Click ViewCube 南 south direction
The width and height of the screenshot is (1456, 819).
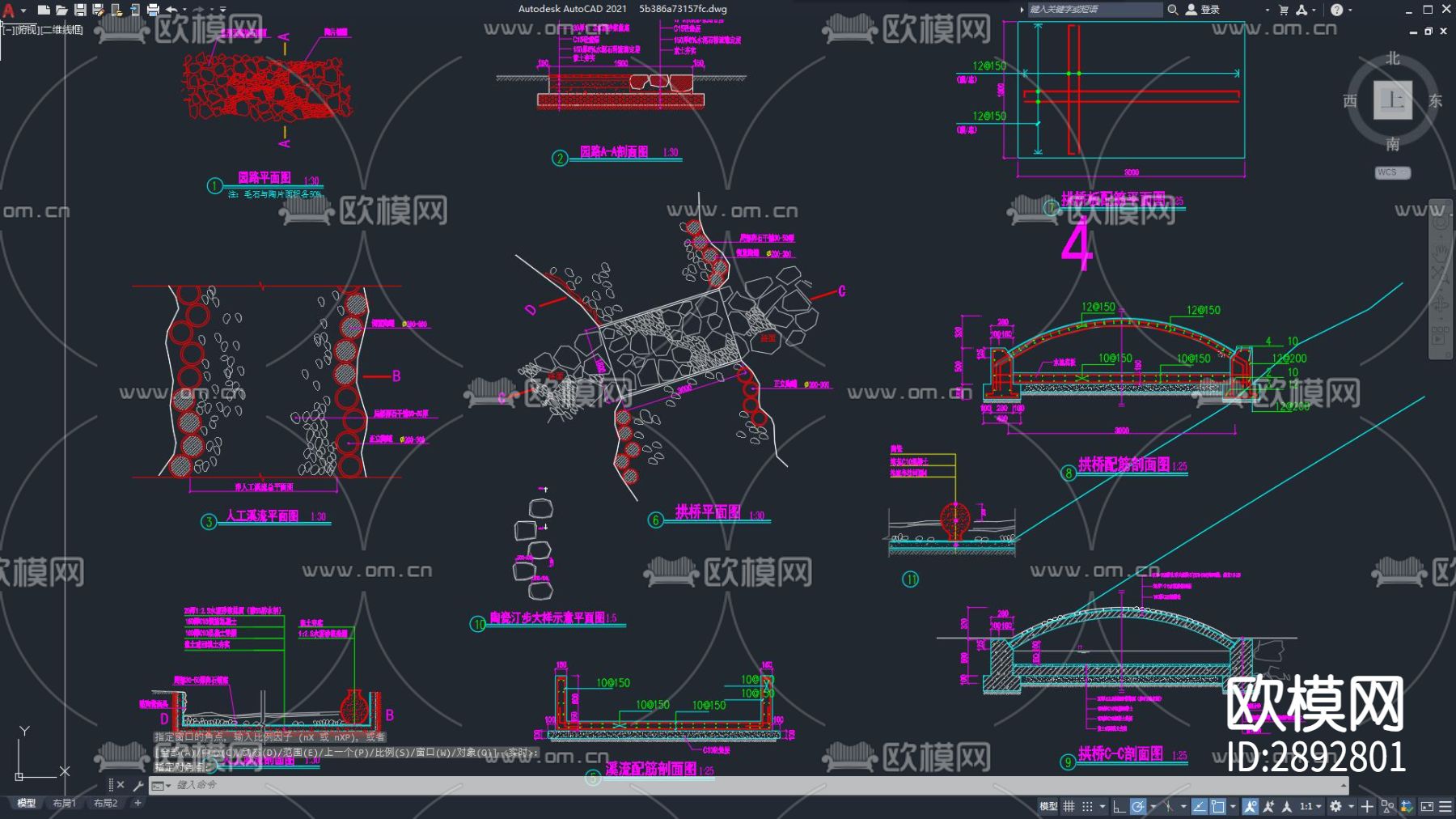[1392, 144]
